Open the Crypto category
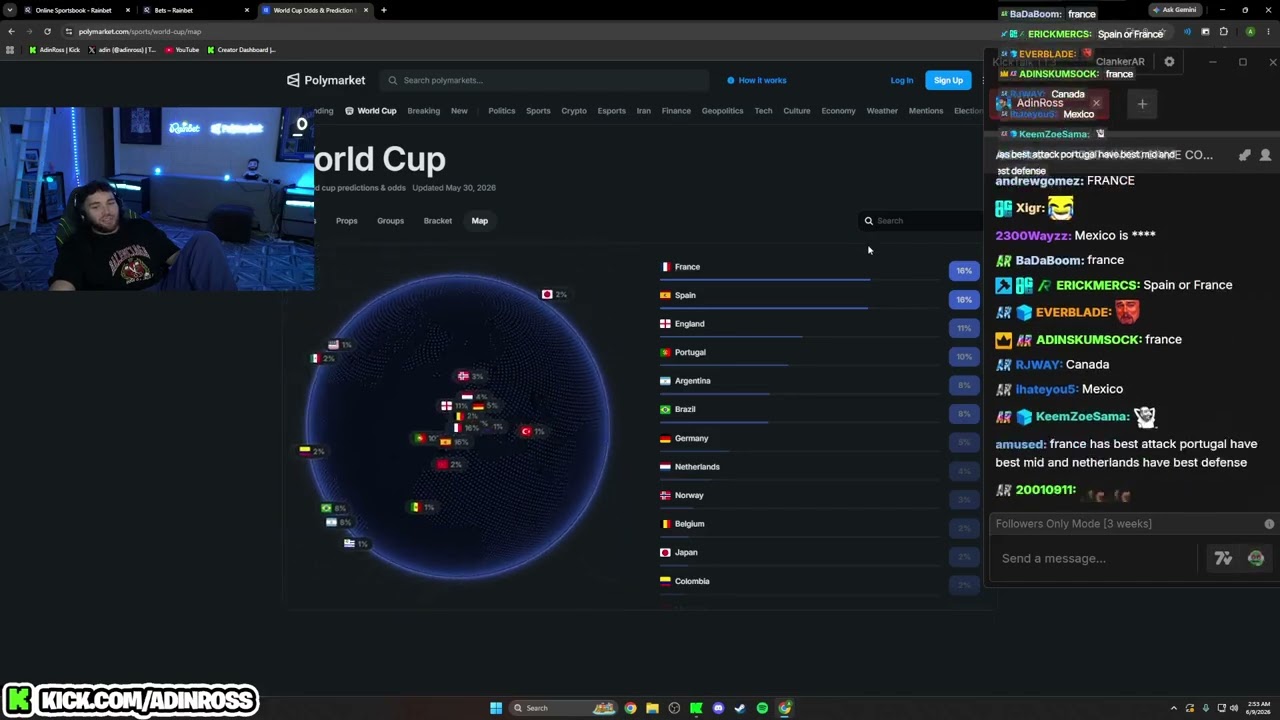The height and width of the screenshot is (720, 1280). pos(574,111)
